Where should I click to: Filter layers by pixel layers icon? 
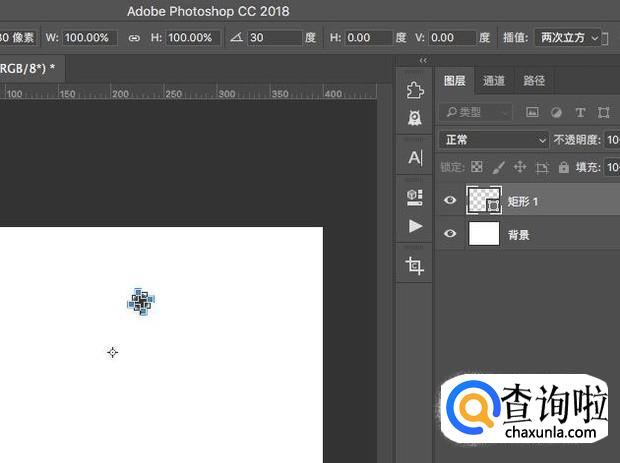pyautogui.click(x=532, y=113)
